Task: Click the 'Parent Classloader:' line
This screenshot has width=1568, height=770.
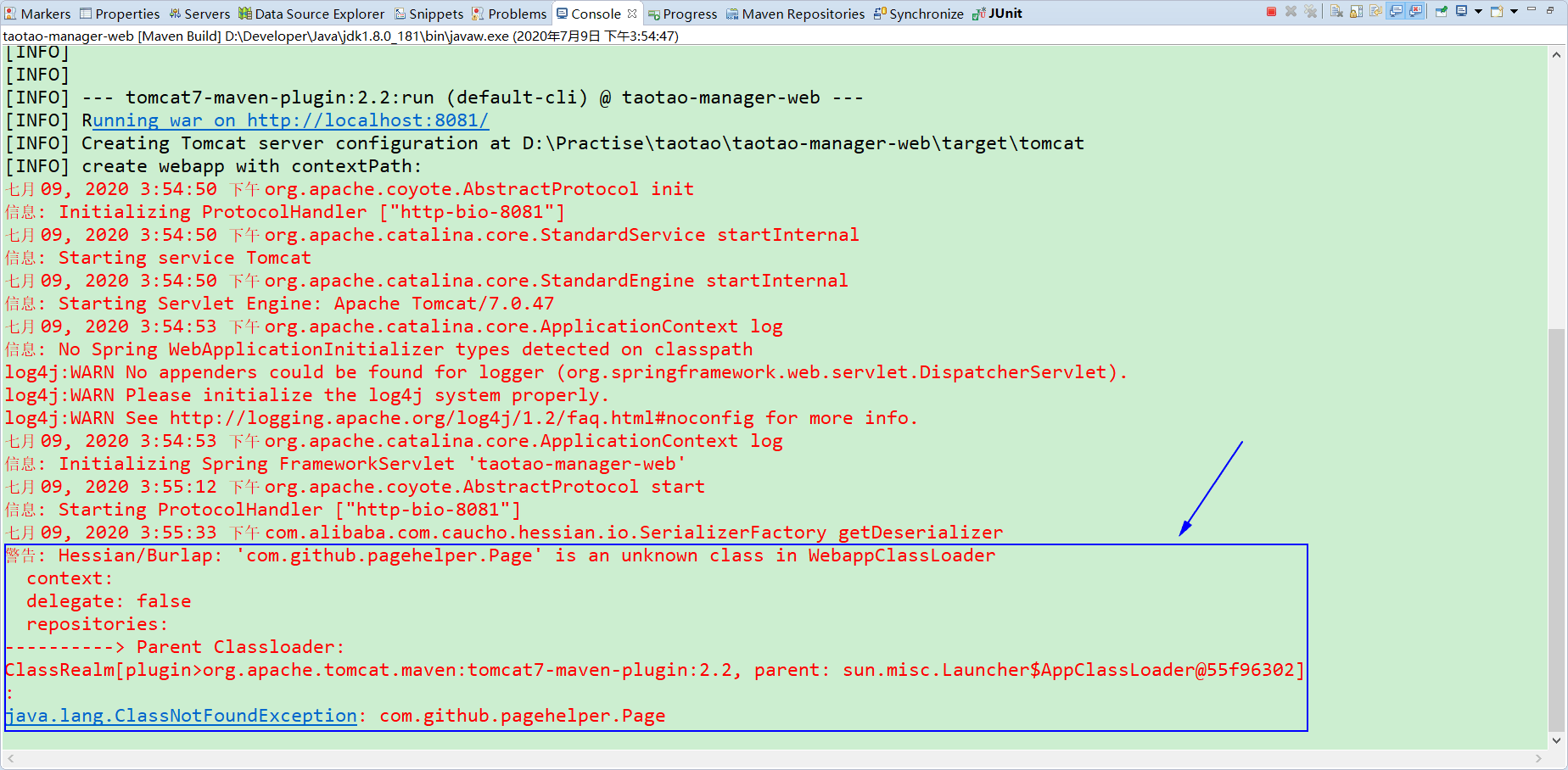Action: click(x=175, y=647)
